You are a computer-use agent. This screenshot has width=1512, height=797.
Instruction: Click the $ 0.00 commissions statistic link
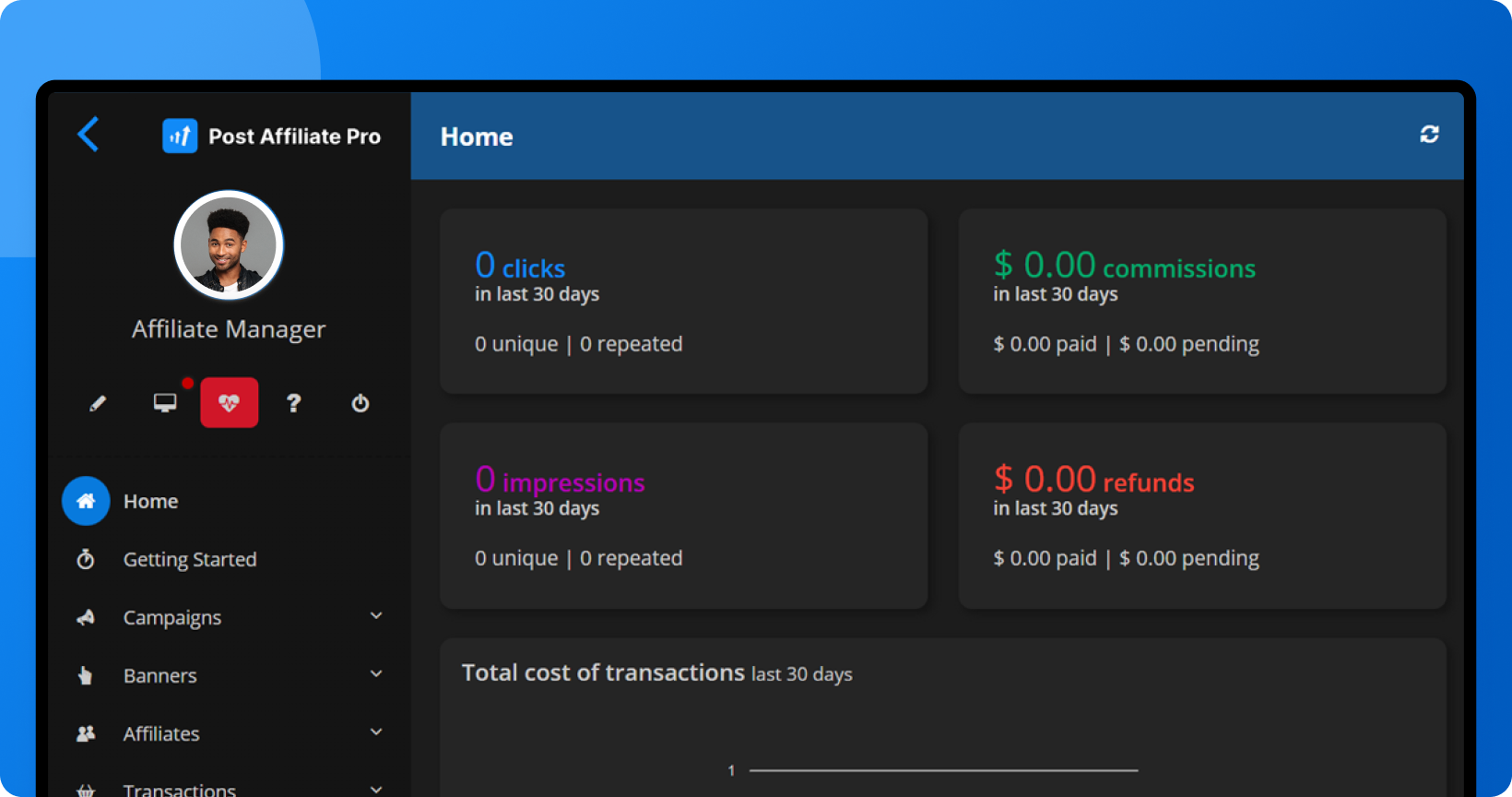(x=1124, y=267)
